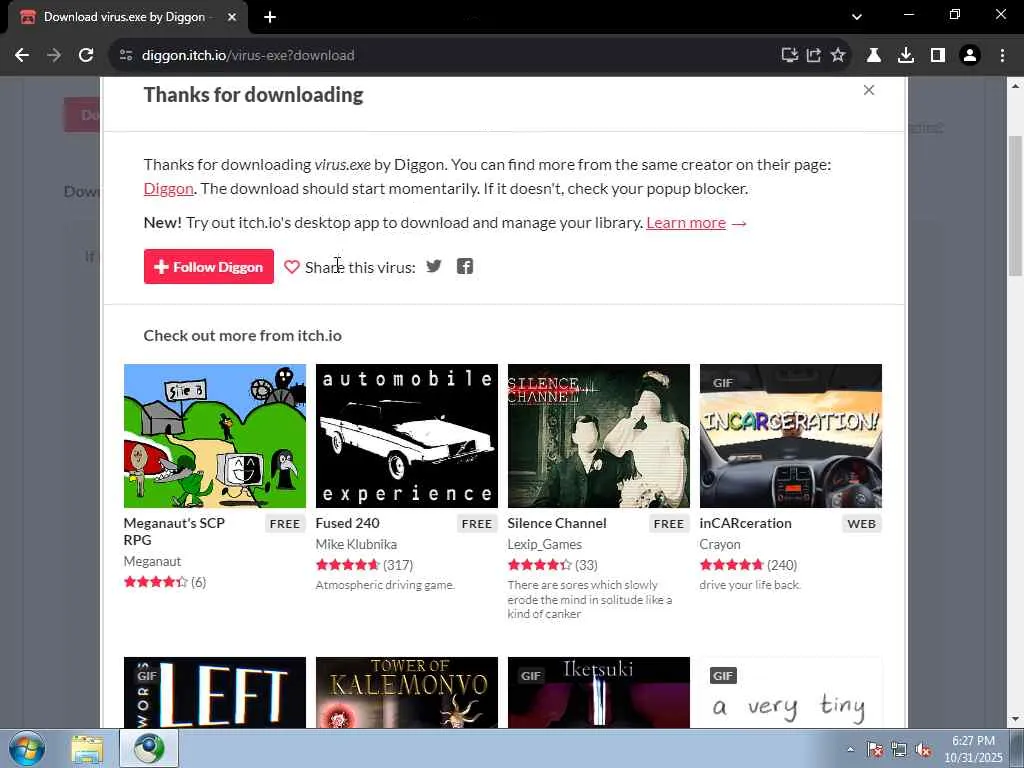Click the heart icon beside Share this virus
This screenshot has width=1024, height=768.
tap(292, 266)
